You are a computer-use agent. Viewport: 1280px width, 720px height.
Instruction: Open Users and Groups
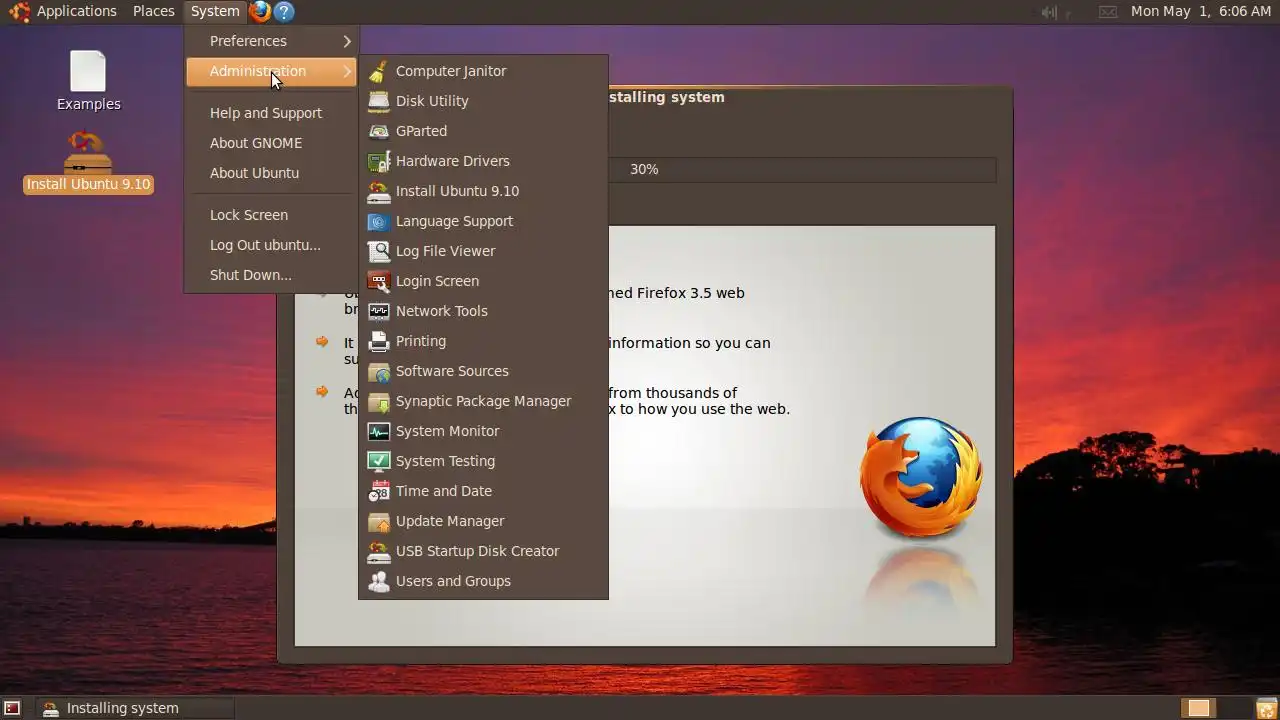[x=483, y=581]
